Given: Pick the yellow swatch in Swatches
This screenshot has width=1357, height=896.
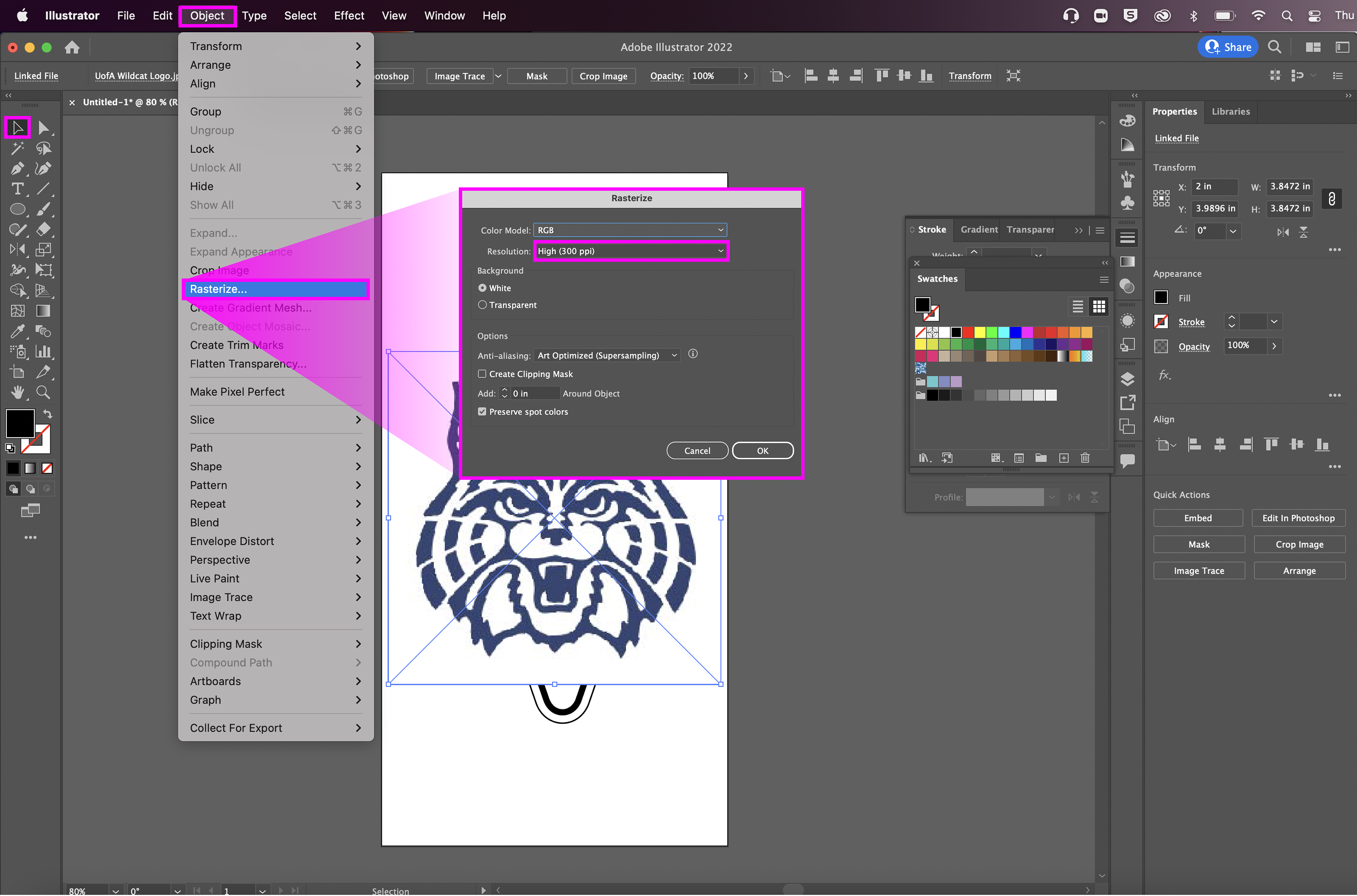Looking at the screenshot, I should point(979,332).
